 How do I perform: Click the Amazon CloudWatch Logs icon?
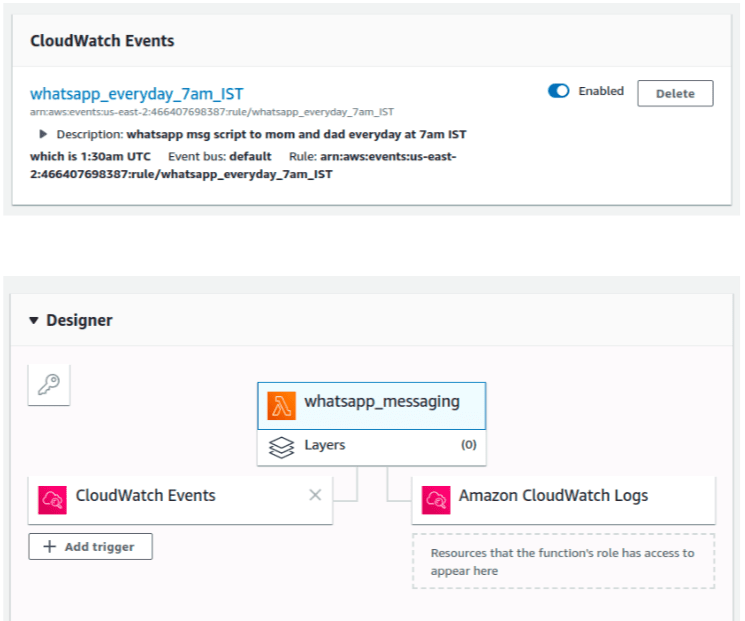[x=436, y=500]
